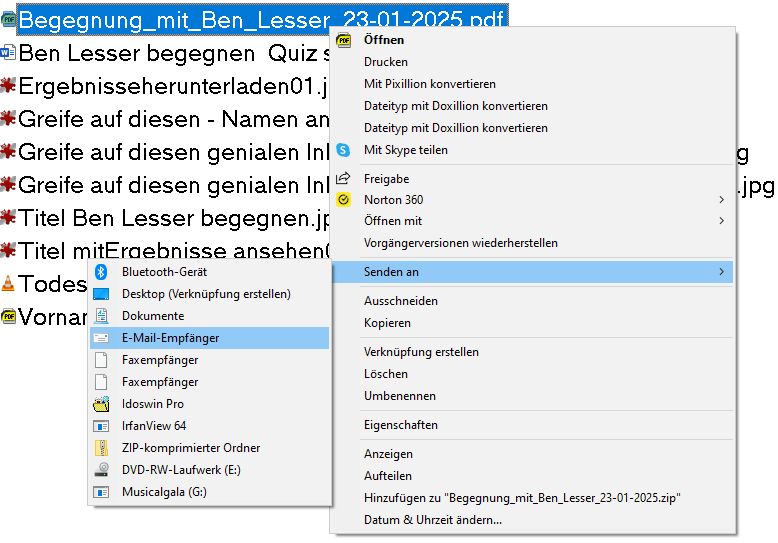
Task: Choose Eigenschaften from the context menu
Action: 400,425
